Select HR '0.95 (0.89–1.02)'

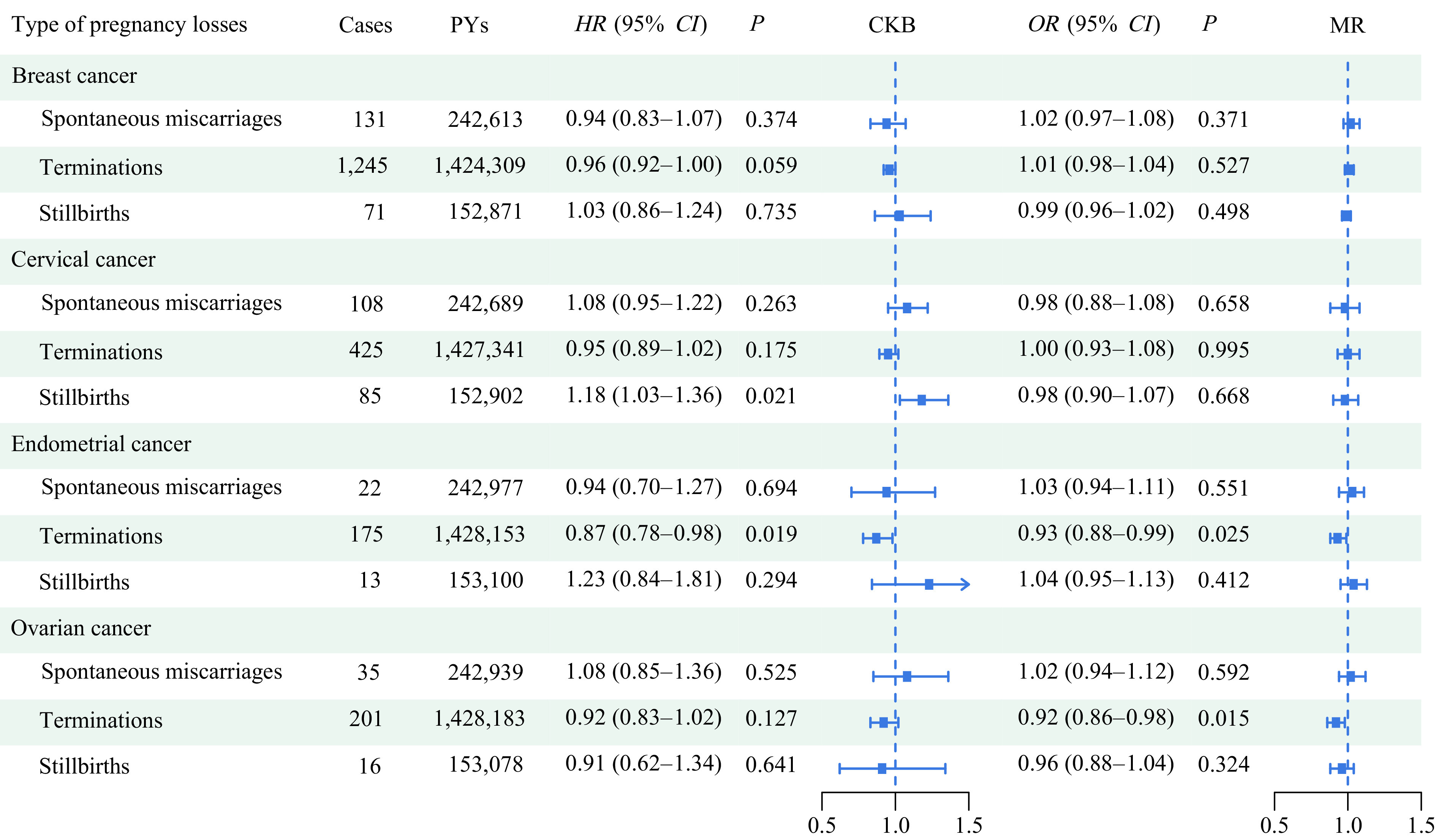pyautogui.click(x=644, y=349)
